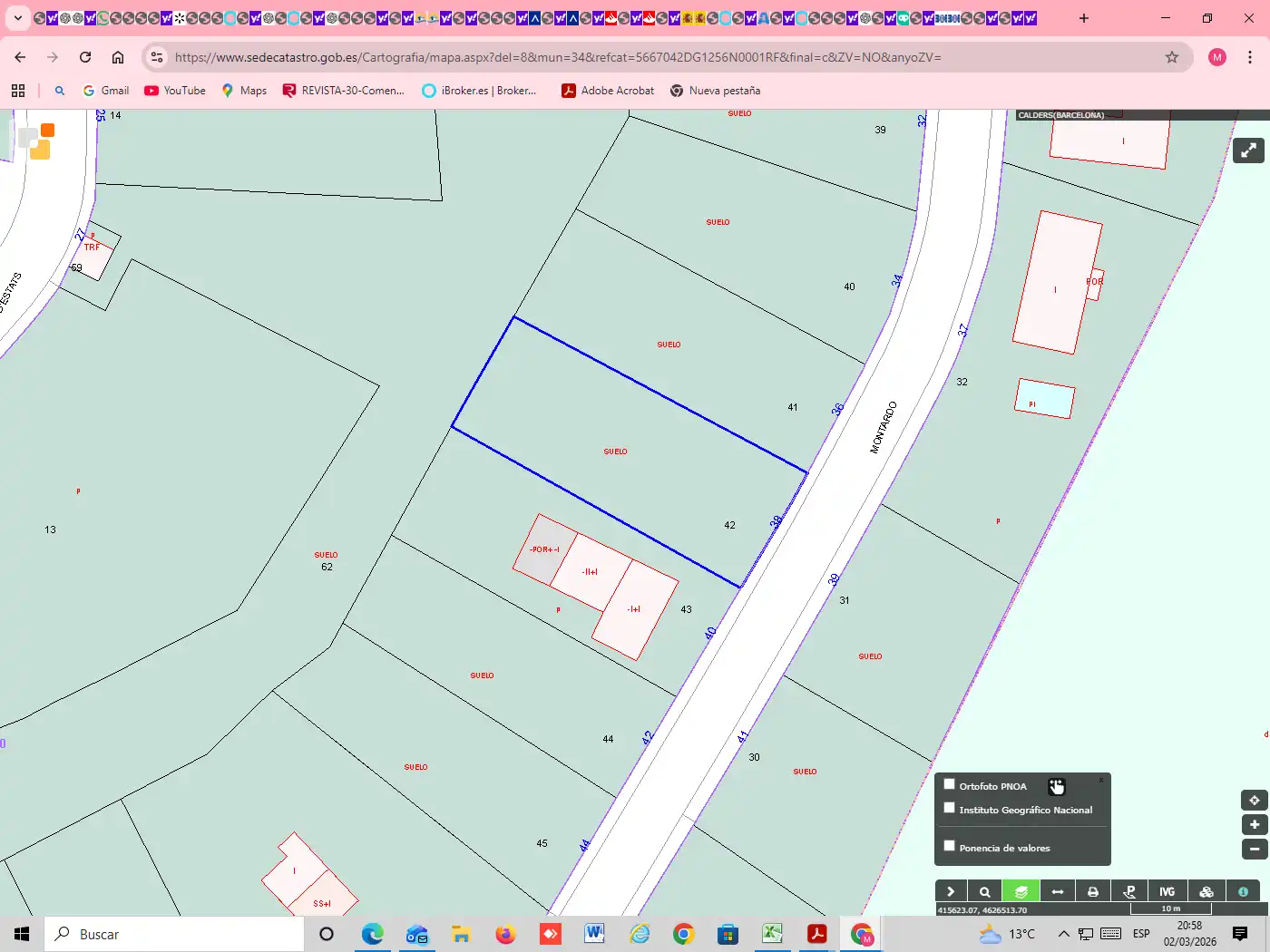1270x952 pixels.
Task: Toggle the Ortofoto PNOA layer checkbox
Action: (949, 784)
